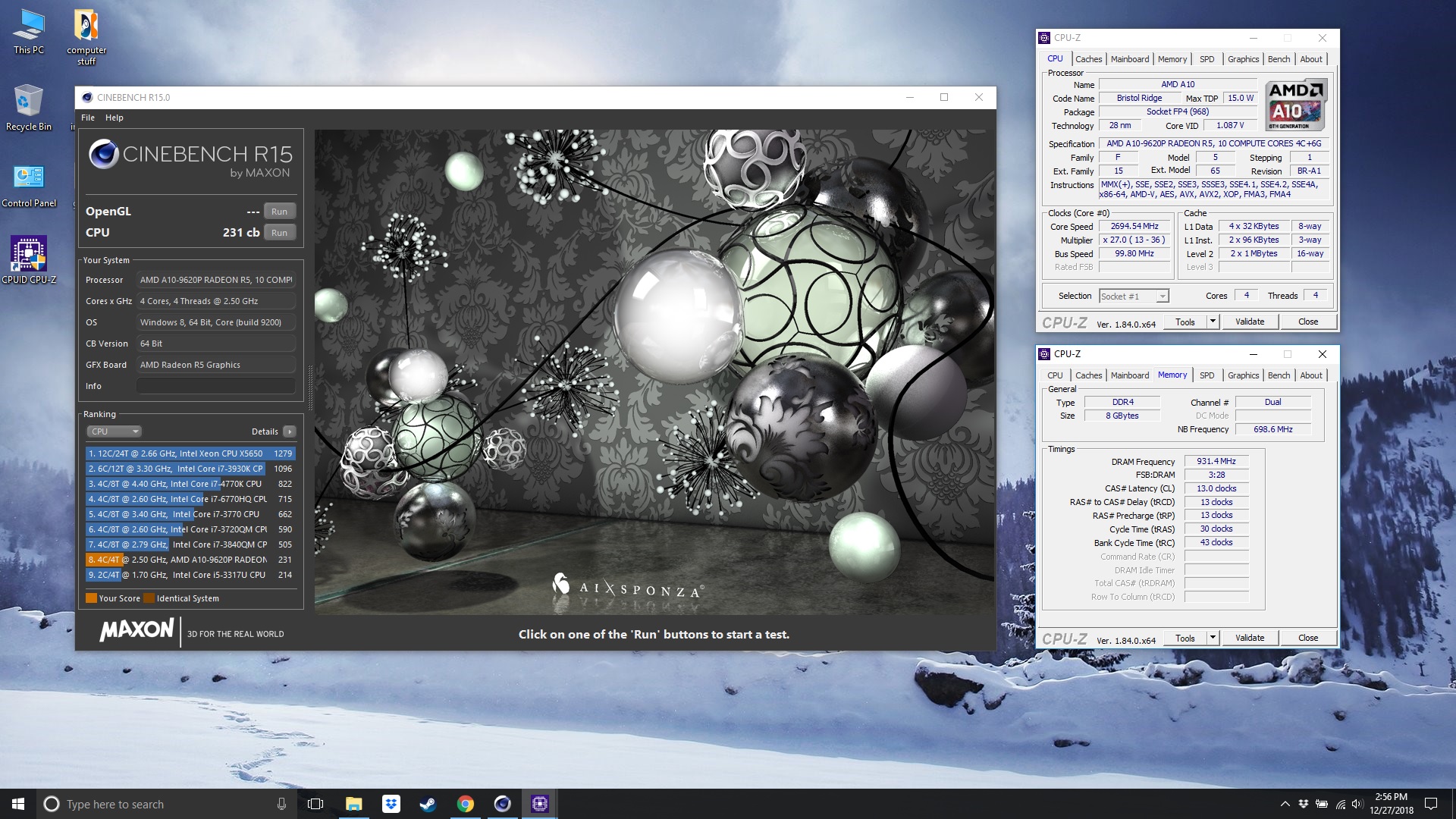Image resolution: width=1456 pixels, height=819 pixels.
Task: Switch to Memory tab in top CPU-Z window
Action: pos(1172,59)
